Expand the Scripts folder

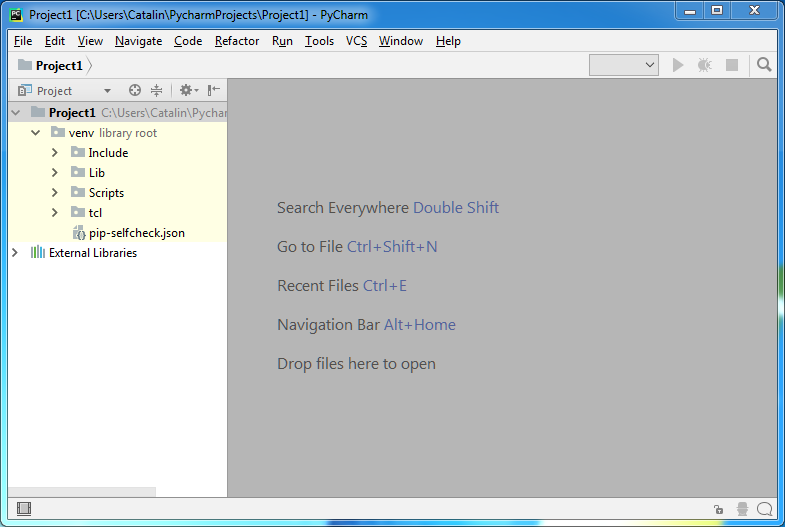55,193
